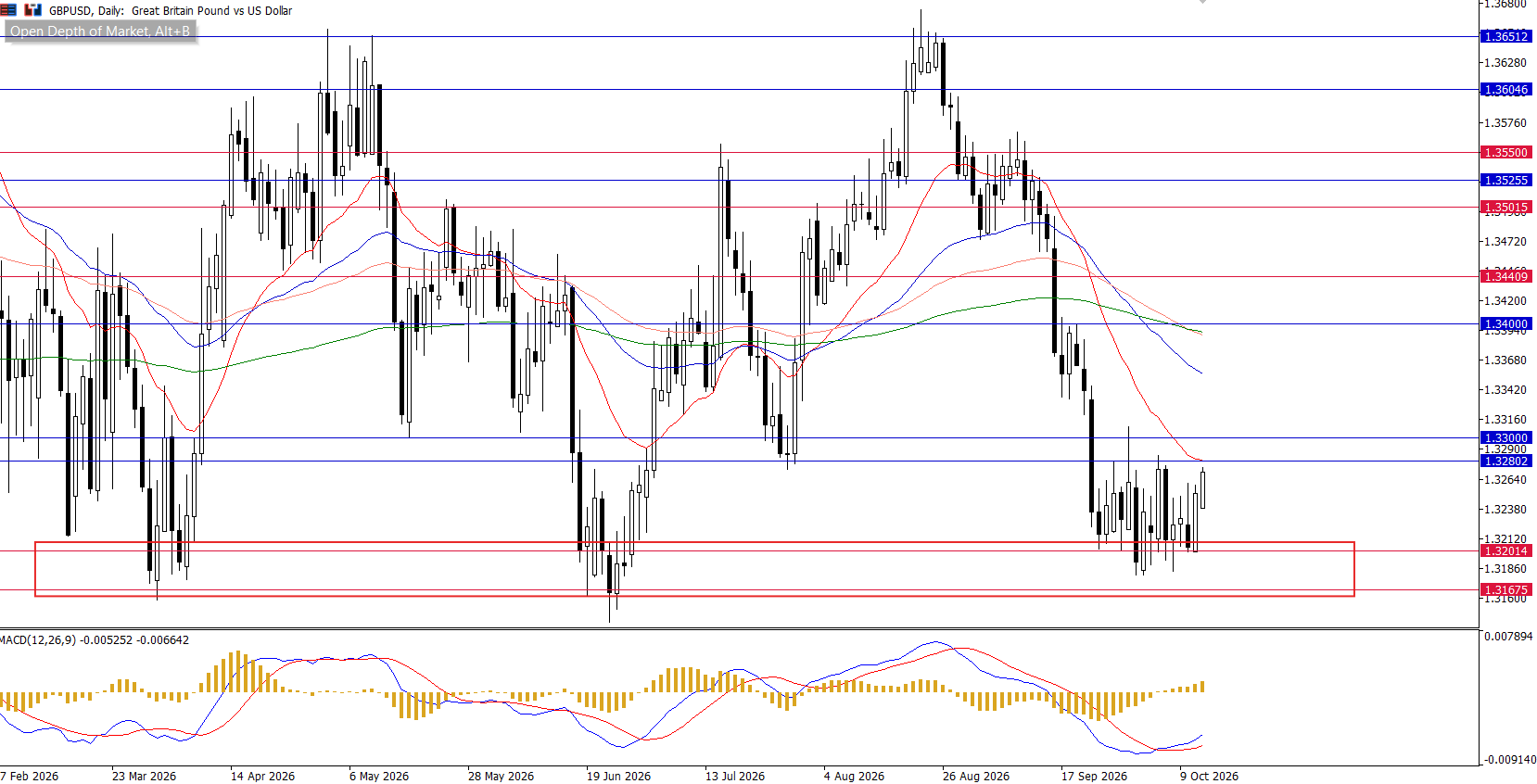Click the 7 Feb 2026 date label
The image size is (1537, 784).
tap(30, 777)
